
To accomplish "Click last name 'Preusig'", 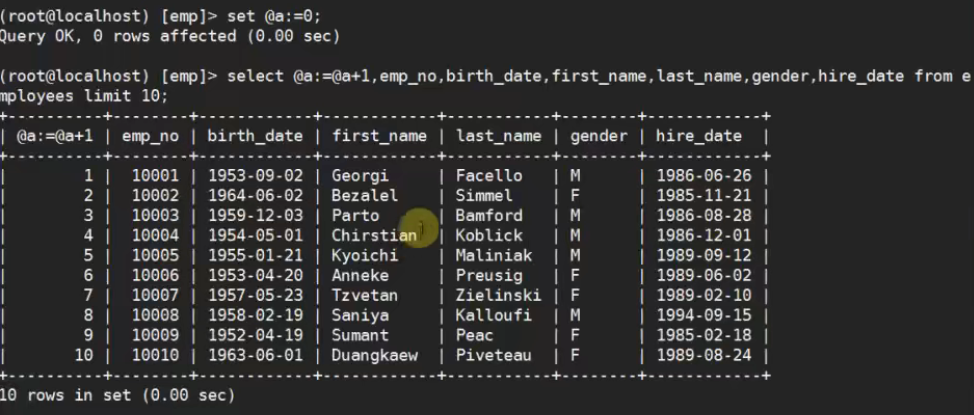I will (x=489, y=276).
